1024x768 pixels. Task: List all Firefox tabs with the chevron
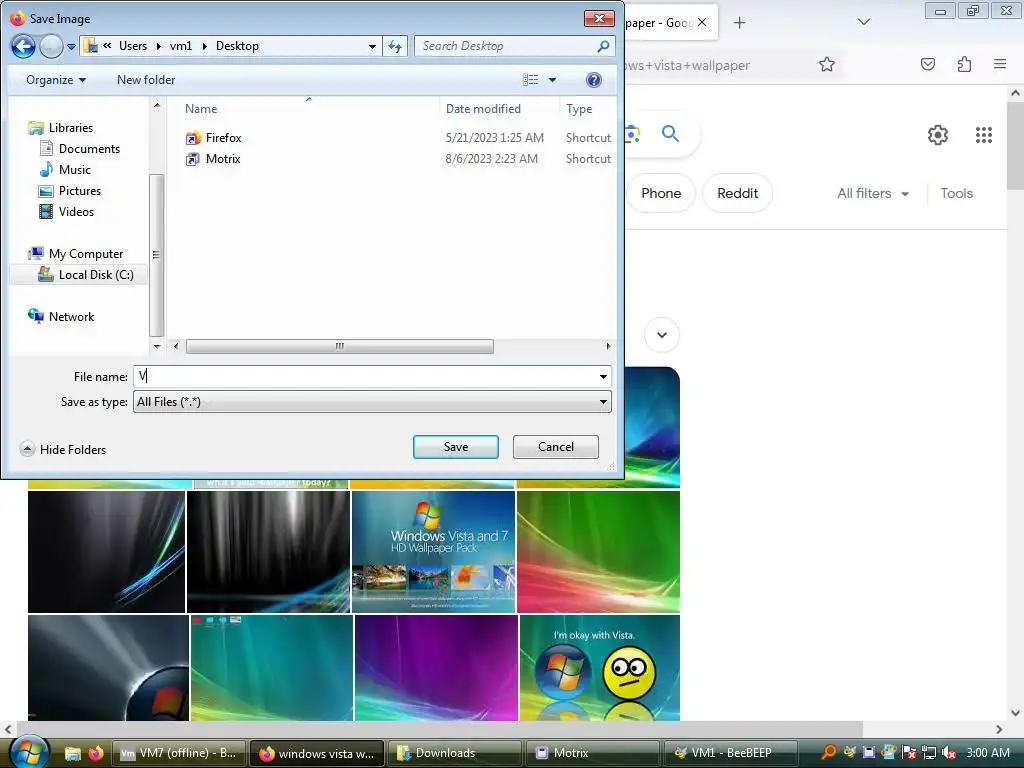point(863,22)
